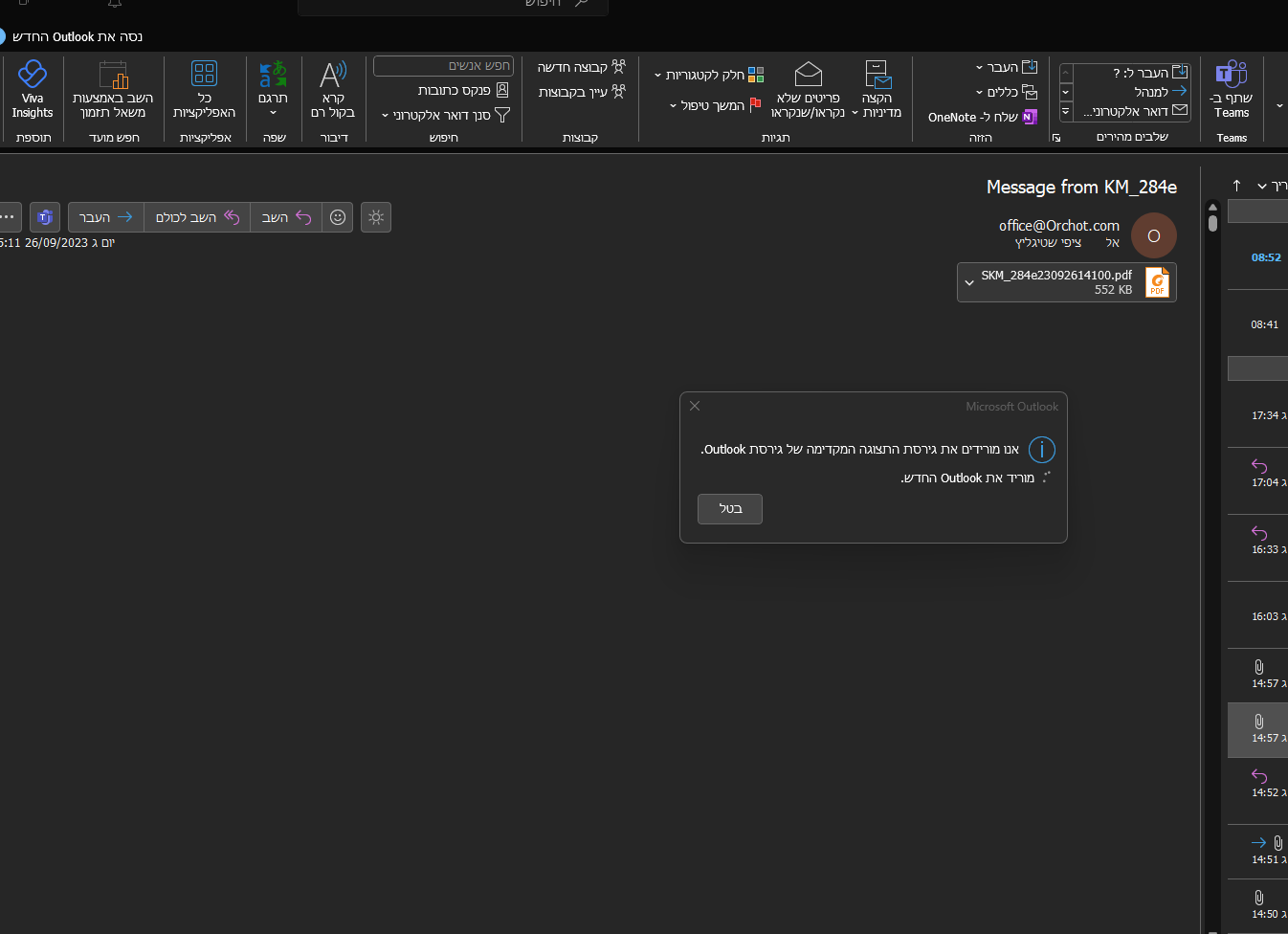Send message to OneNote
Viewport: 1288px width, 934px height.
pos(983,117)
